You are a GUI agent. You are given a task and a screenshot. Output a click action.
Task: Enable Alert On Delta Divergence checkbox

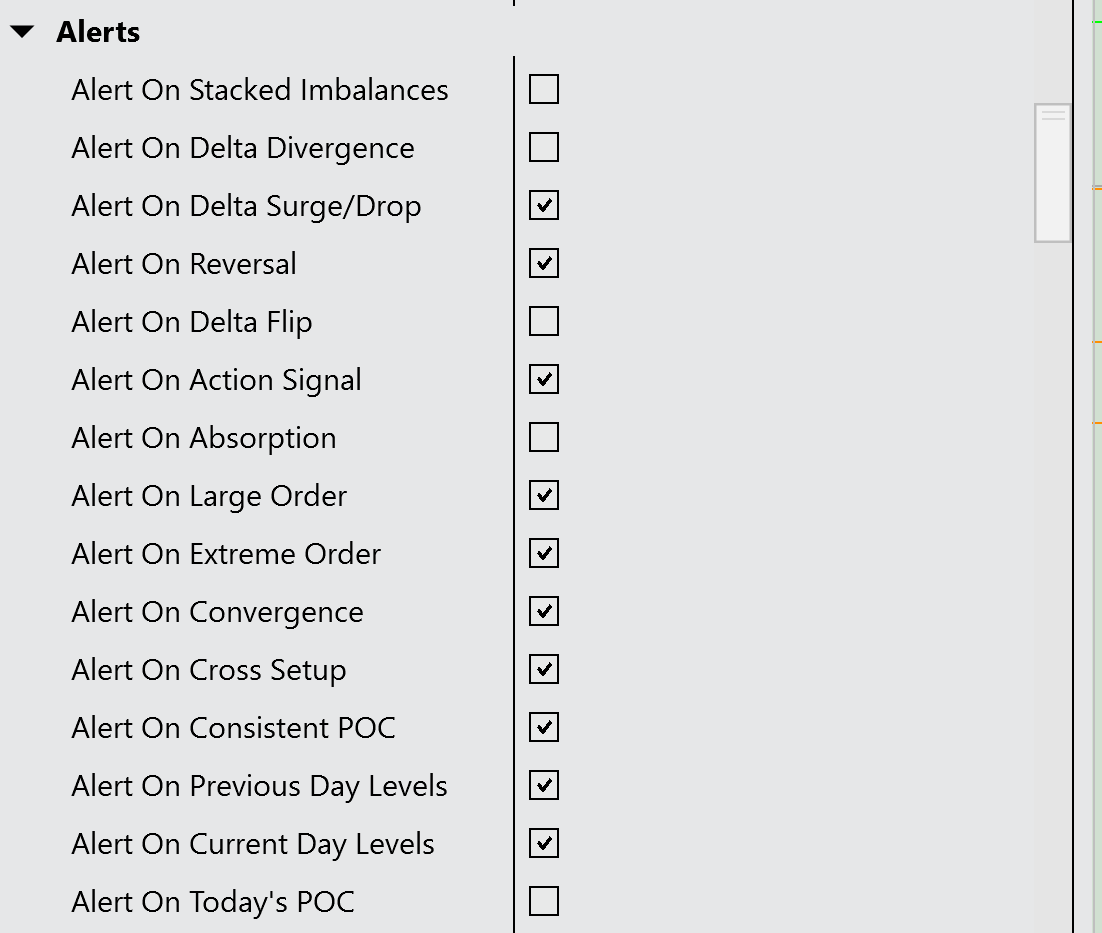pos(544,148)
